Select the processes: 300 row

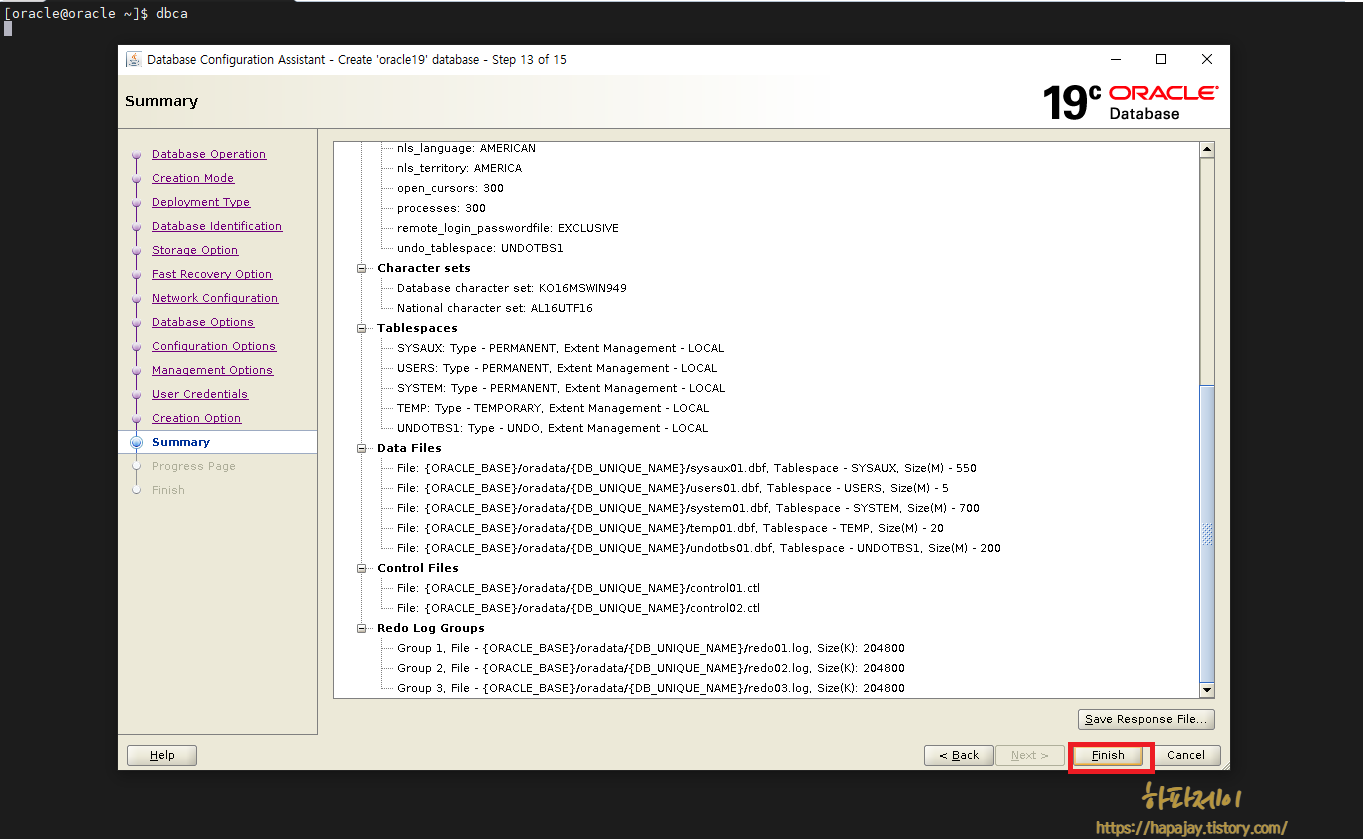[441, 208]
